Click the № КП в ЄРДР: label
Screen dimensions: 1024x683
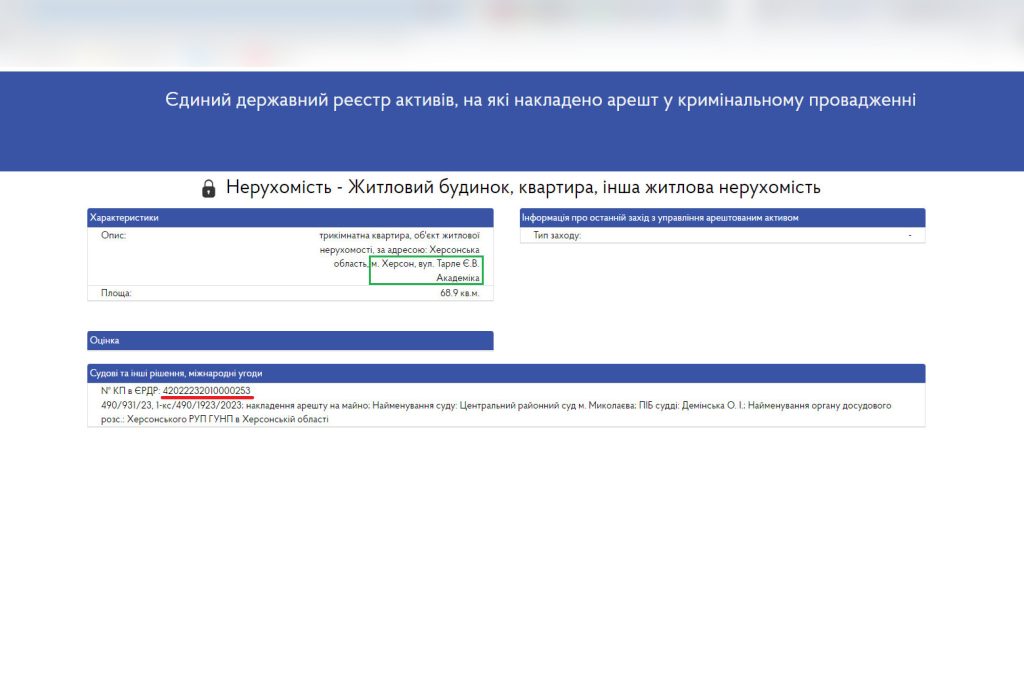(x=130, y=390)
